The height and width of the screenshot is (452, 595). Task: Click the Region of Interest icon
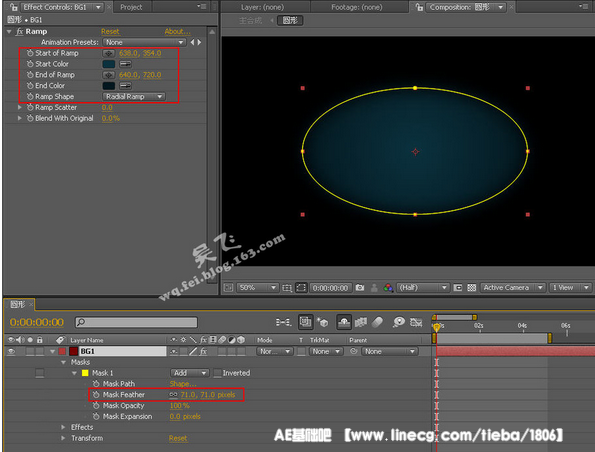coord(301,288)
